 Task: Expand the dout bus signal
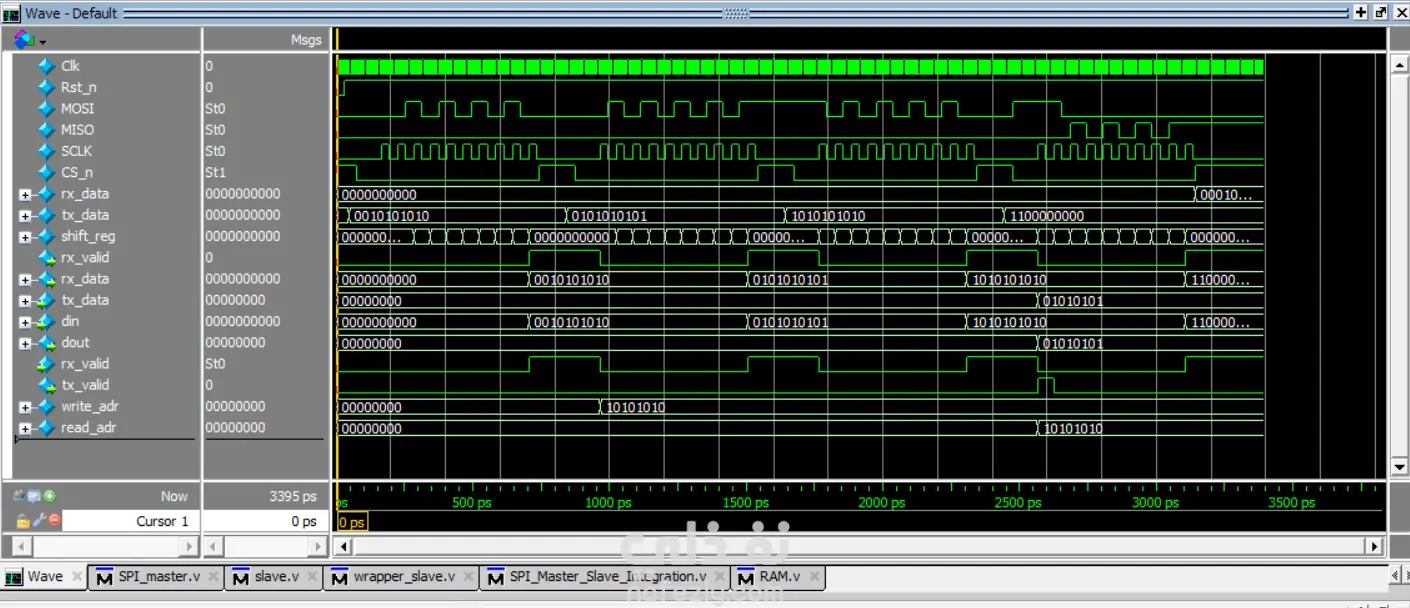pos(25,343)
